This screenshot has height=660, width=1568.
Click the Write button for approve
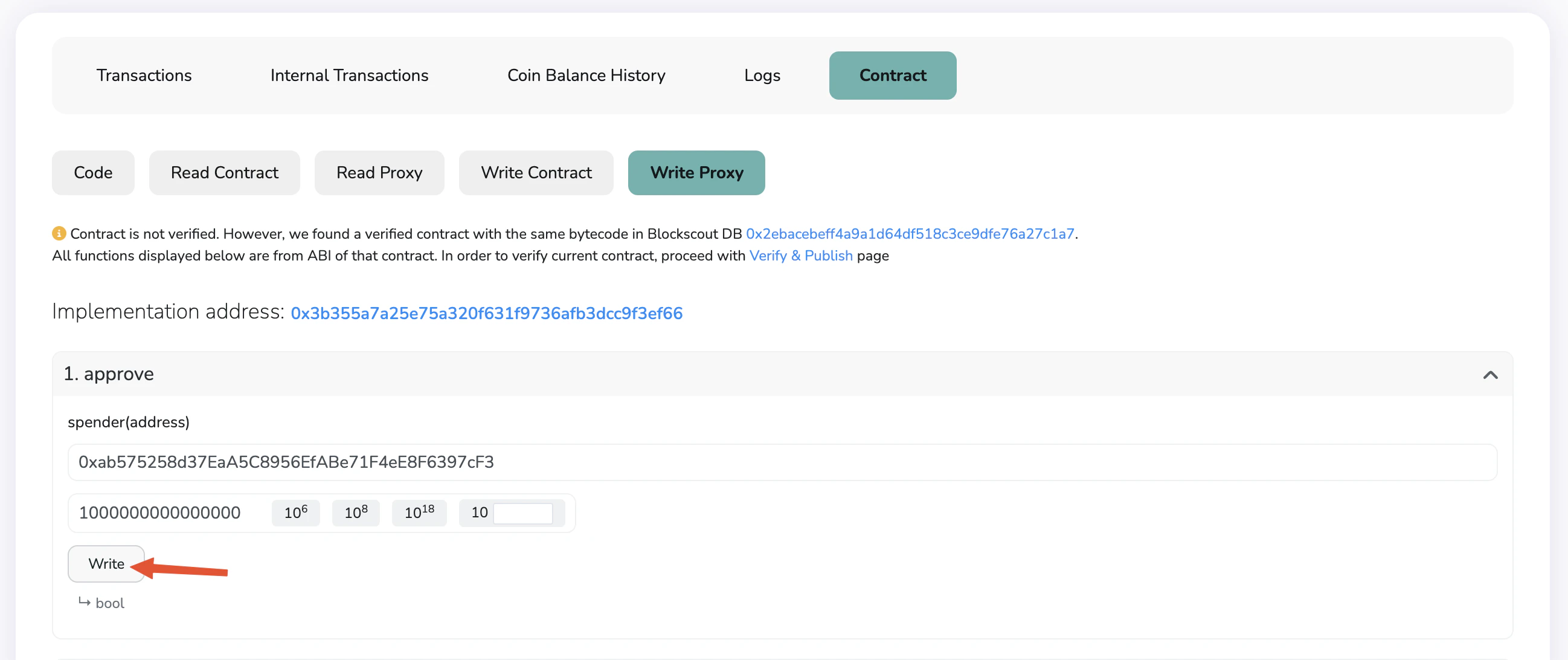coord(106,564)
